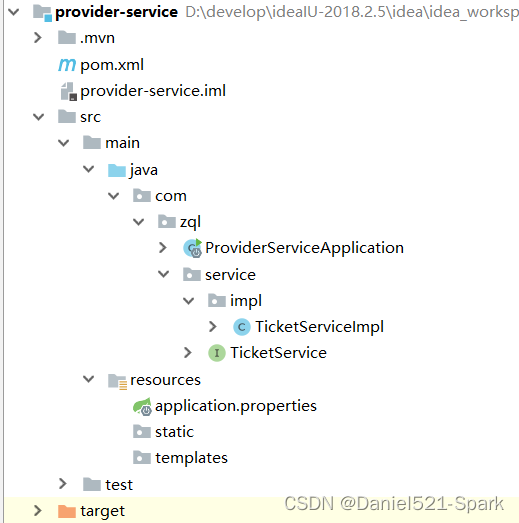
Task: Click the test folder icon
Action: pyautogui.click(x=92, y=484)
